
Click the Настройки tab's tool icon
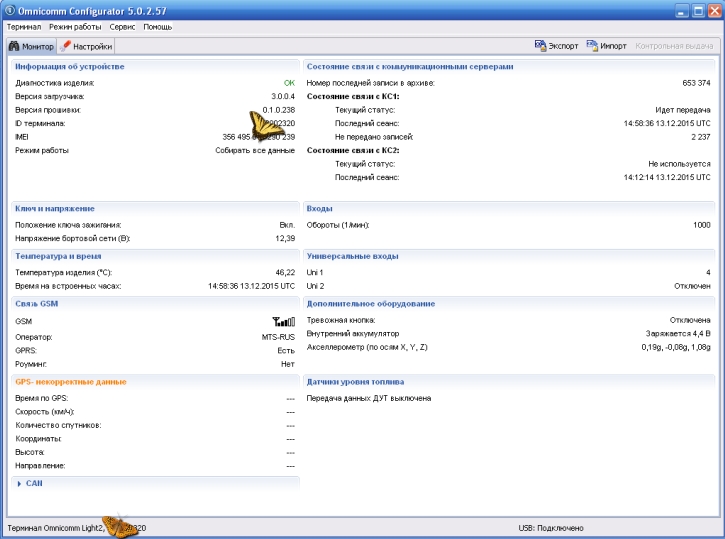coord(66,46)
